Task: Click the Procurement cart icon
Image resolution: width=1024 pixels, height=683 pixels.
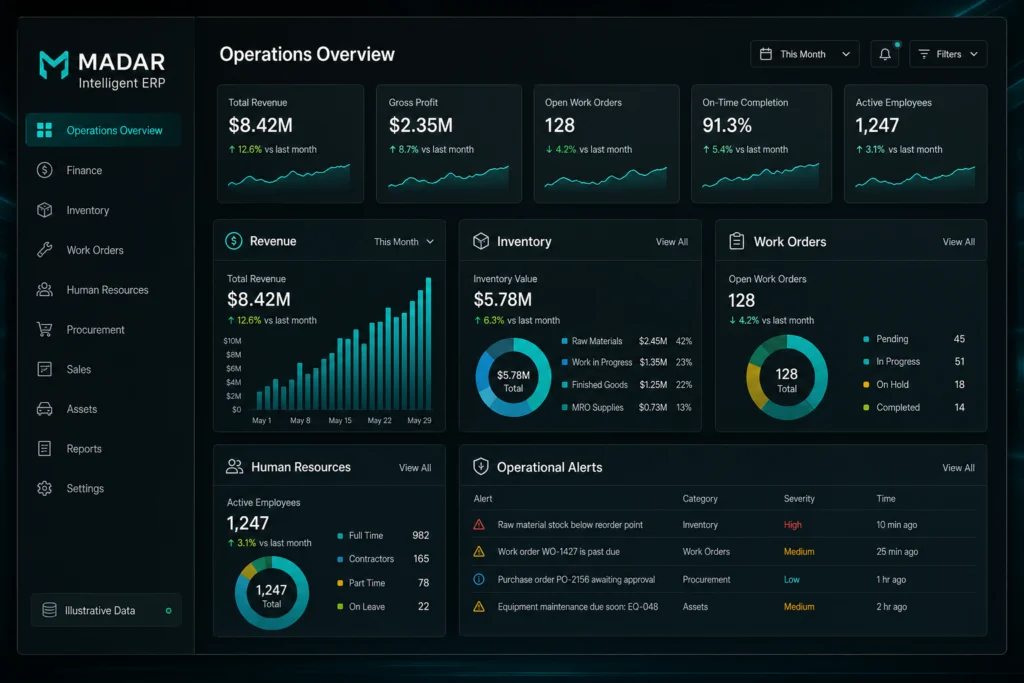Action: click(44, 330)
